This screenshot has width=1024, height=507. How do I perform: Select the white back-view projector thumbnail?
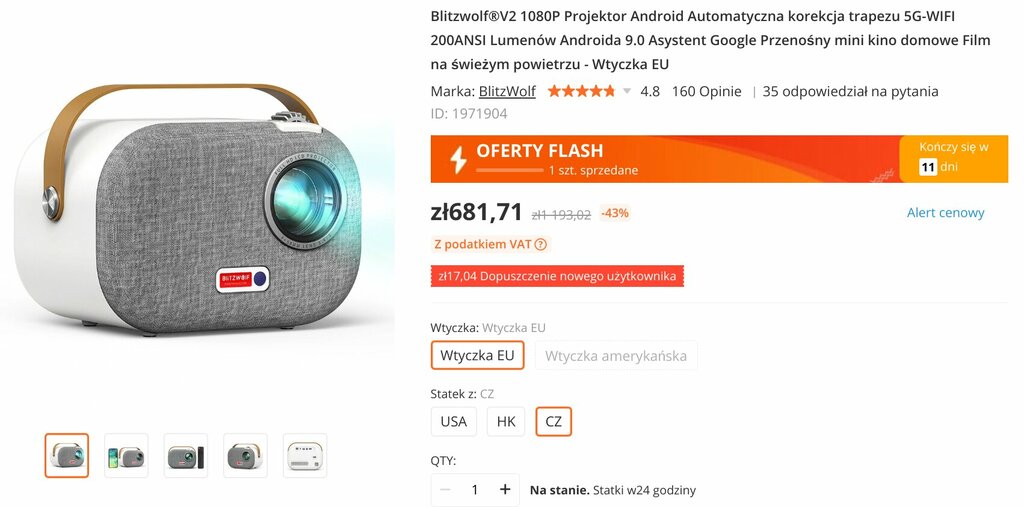click(305, 455)
